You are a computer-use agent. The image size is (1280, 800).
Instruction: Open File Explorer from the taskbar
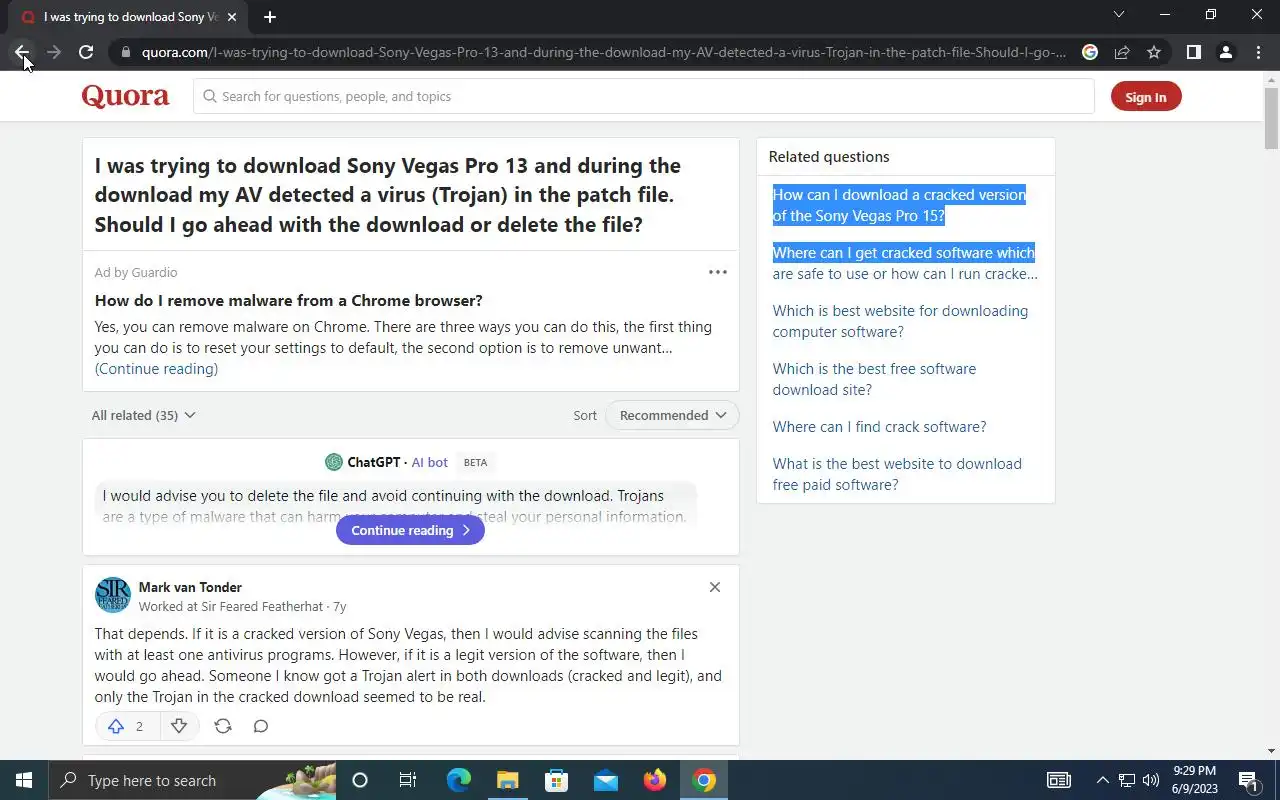[507, 780]
